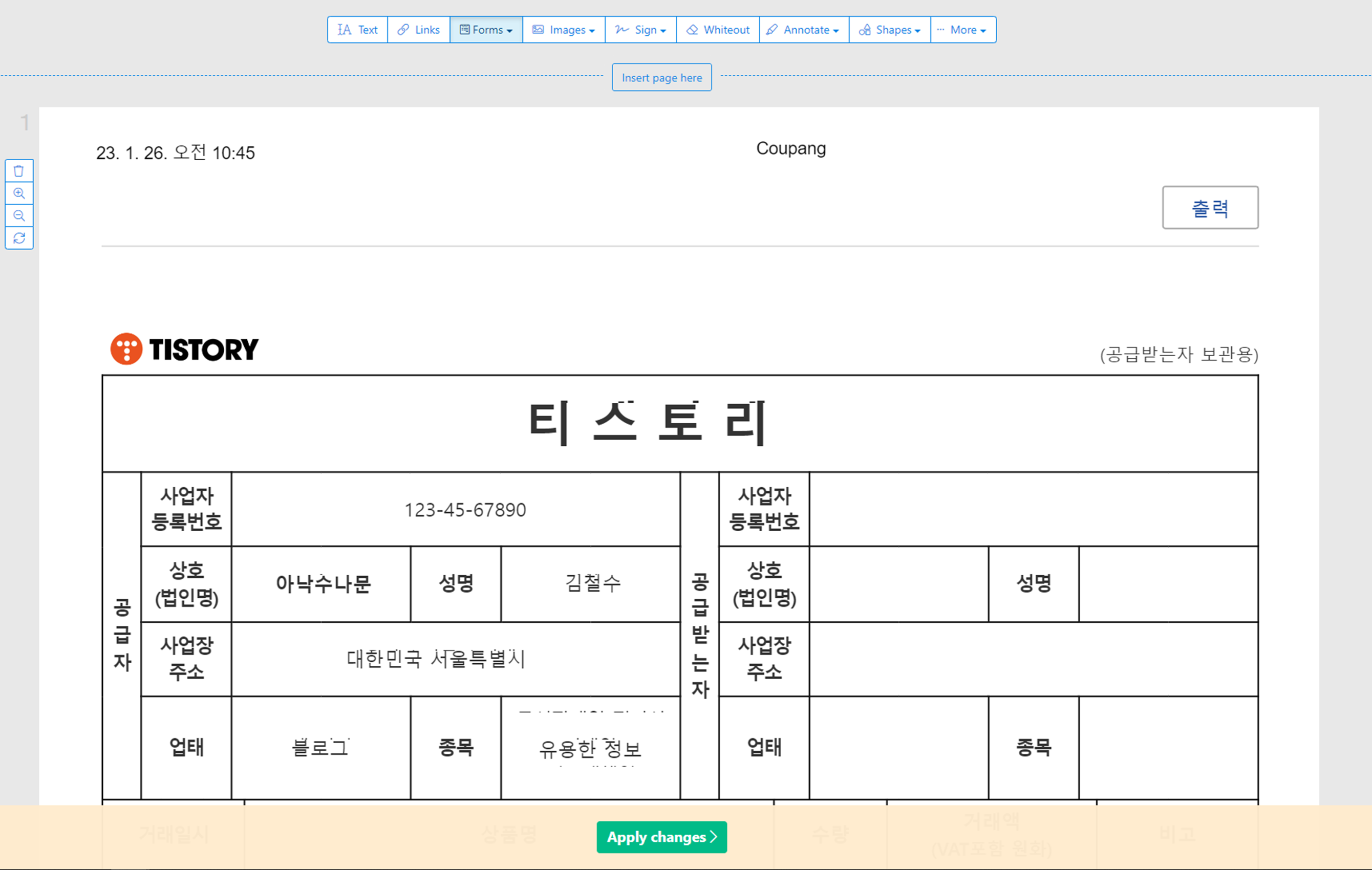Screen dimensions: 1372x870
Task: Open the Images dropdown menu
Action: [564, 30]
